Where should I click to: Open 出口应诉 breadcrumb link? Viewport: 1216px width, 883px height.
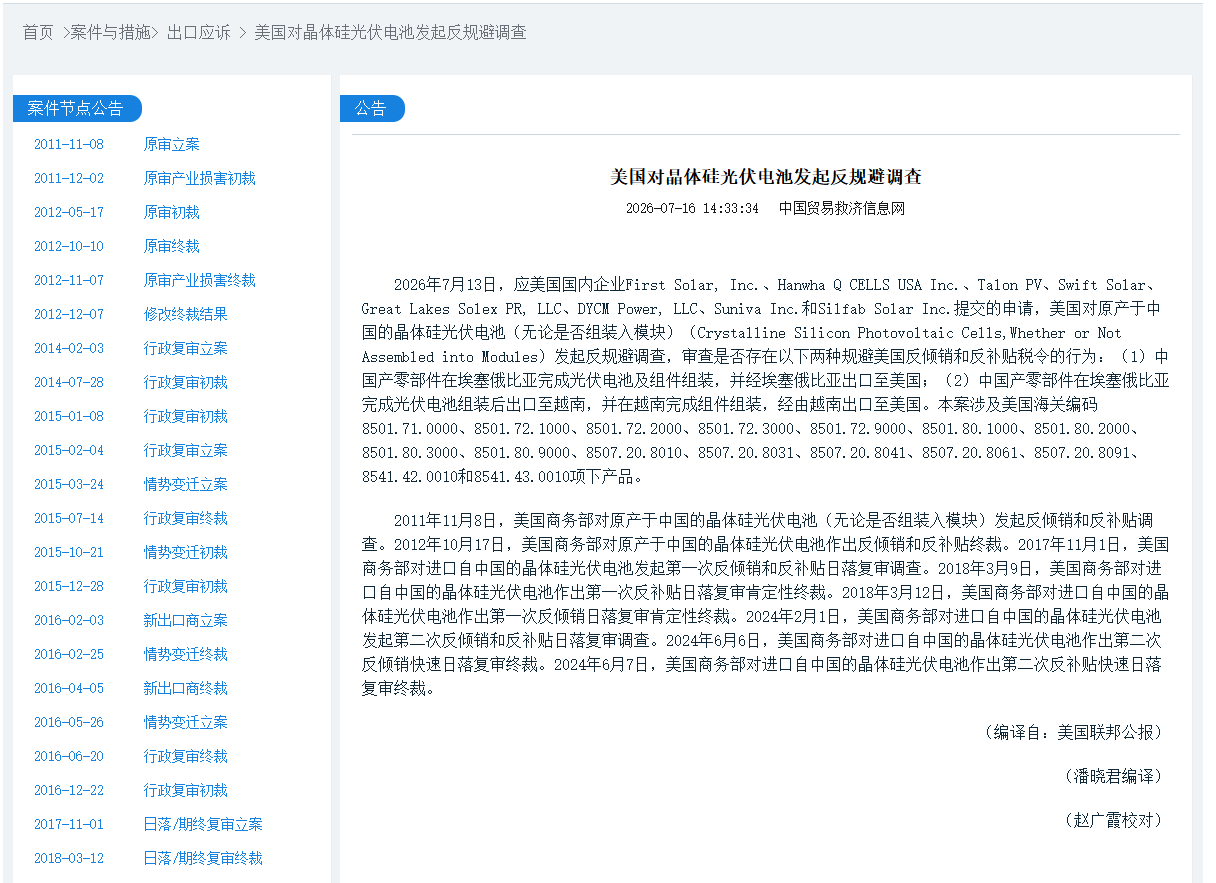199,32
